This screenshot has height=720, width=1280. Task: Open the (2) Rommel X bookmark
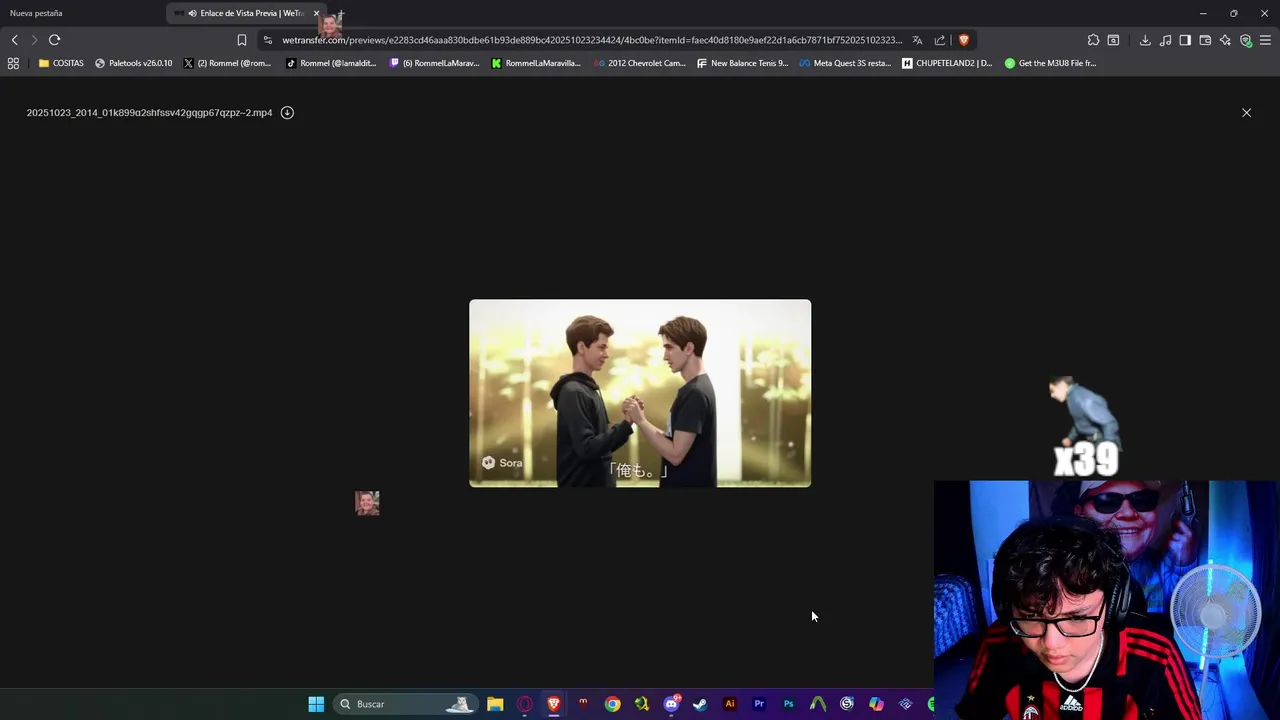227,63
